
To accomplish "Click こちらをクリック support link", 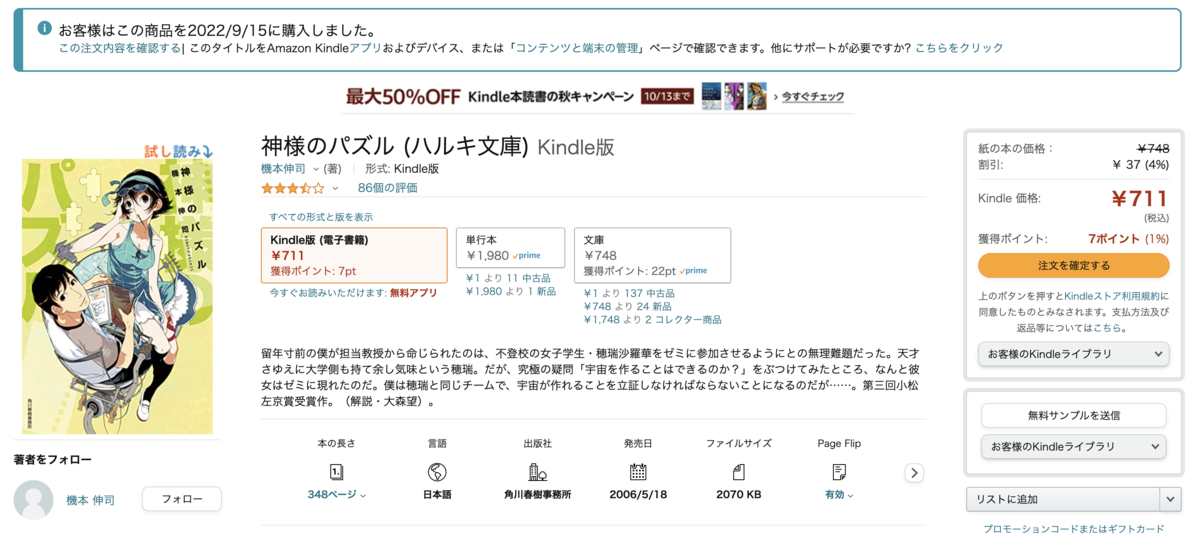I will [x=959, y=48].
